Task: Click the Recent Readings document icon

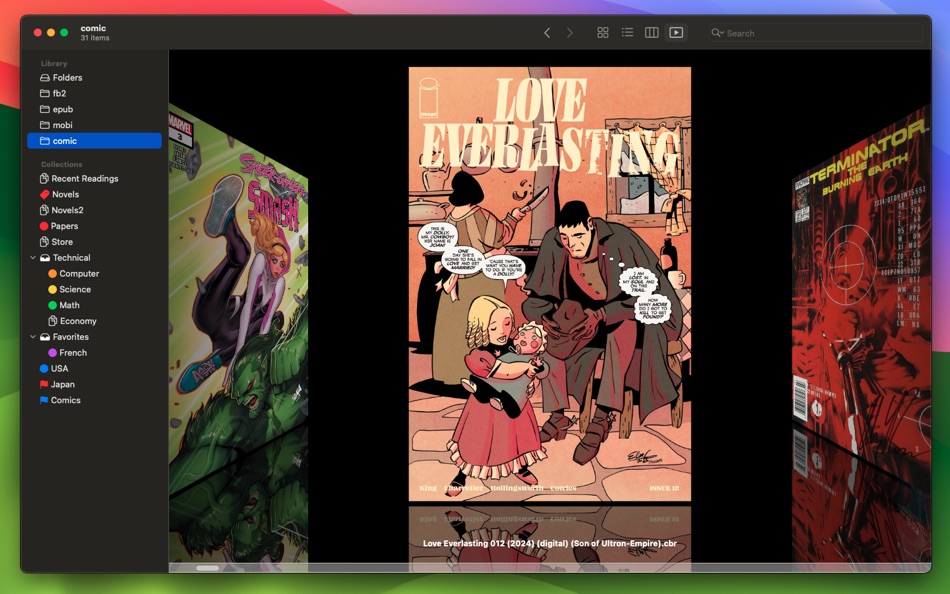Action: (x=44, y=178)
